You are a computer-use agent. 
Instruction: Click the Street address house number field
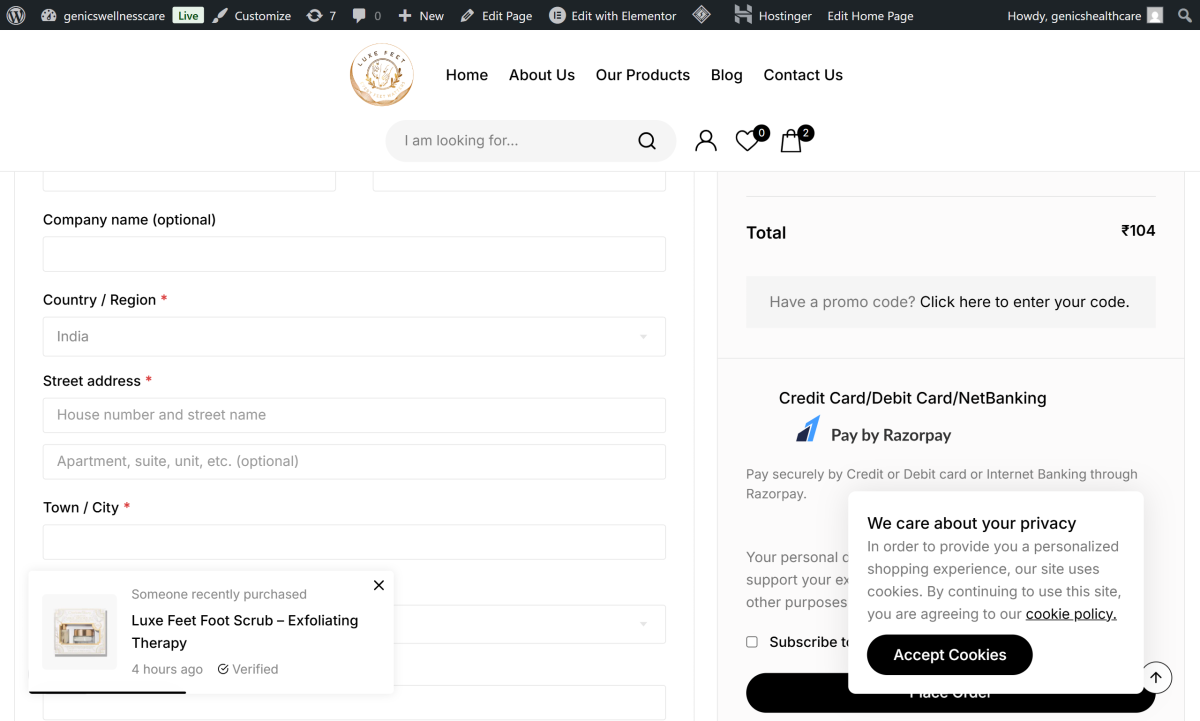[354, 415]
